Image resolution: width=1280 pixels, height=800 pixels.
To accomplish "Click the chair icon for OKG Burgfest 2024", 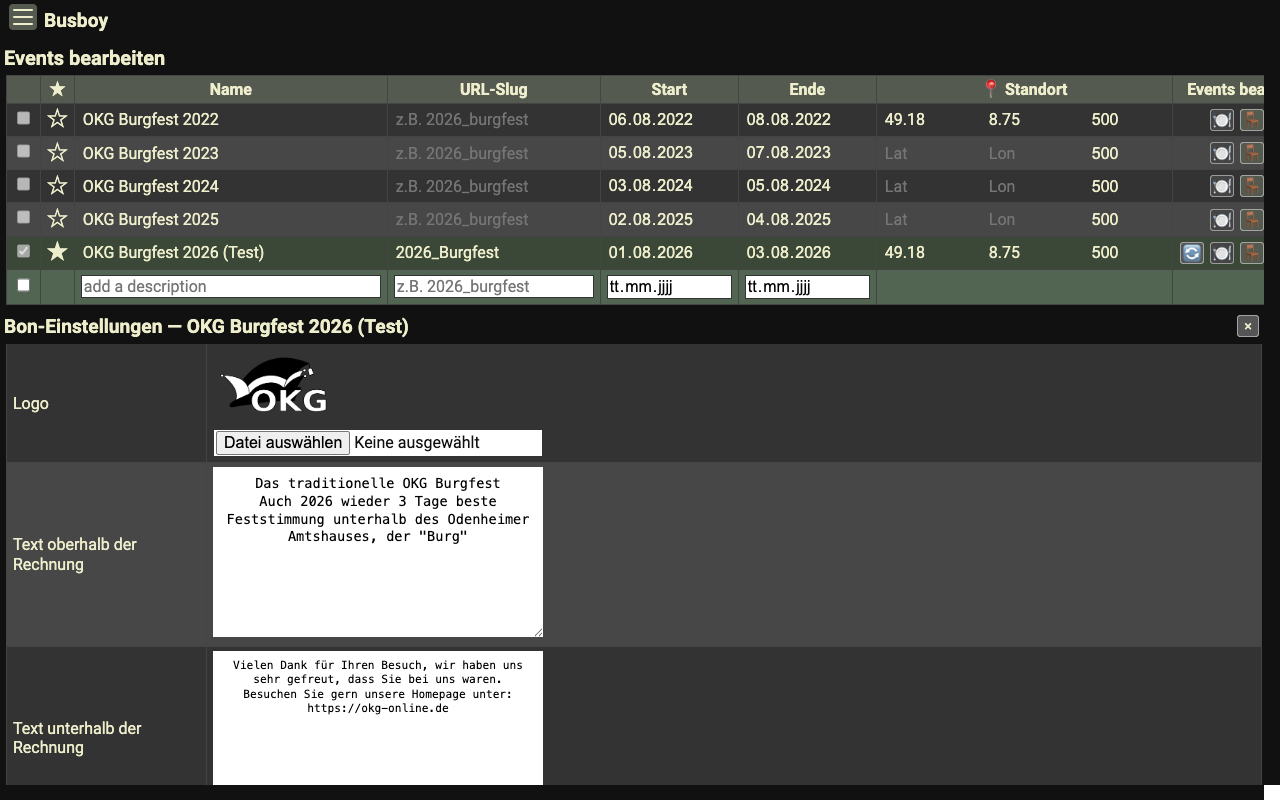I will tap(1251, 186).
